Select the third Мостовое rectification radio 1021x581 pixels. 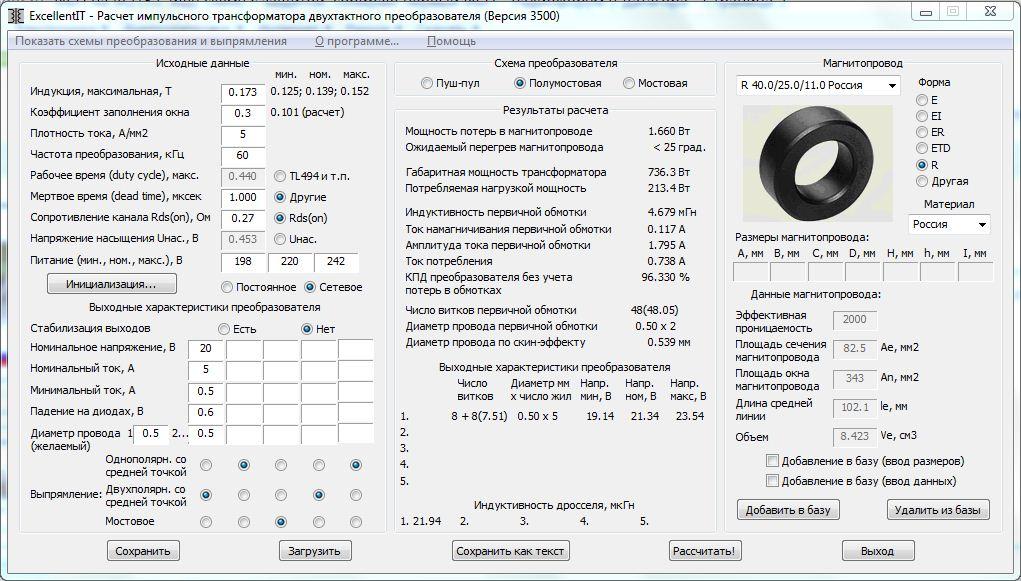tap(281, 522)
